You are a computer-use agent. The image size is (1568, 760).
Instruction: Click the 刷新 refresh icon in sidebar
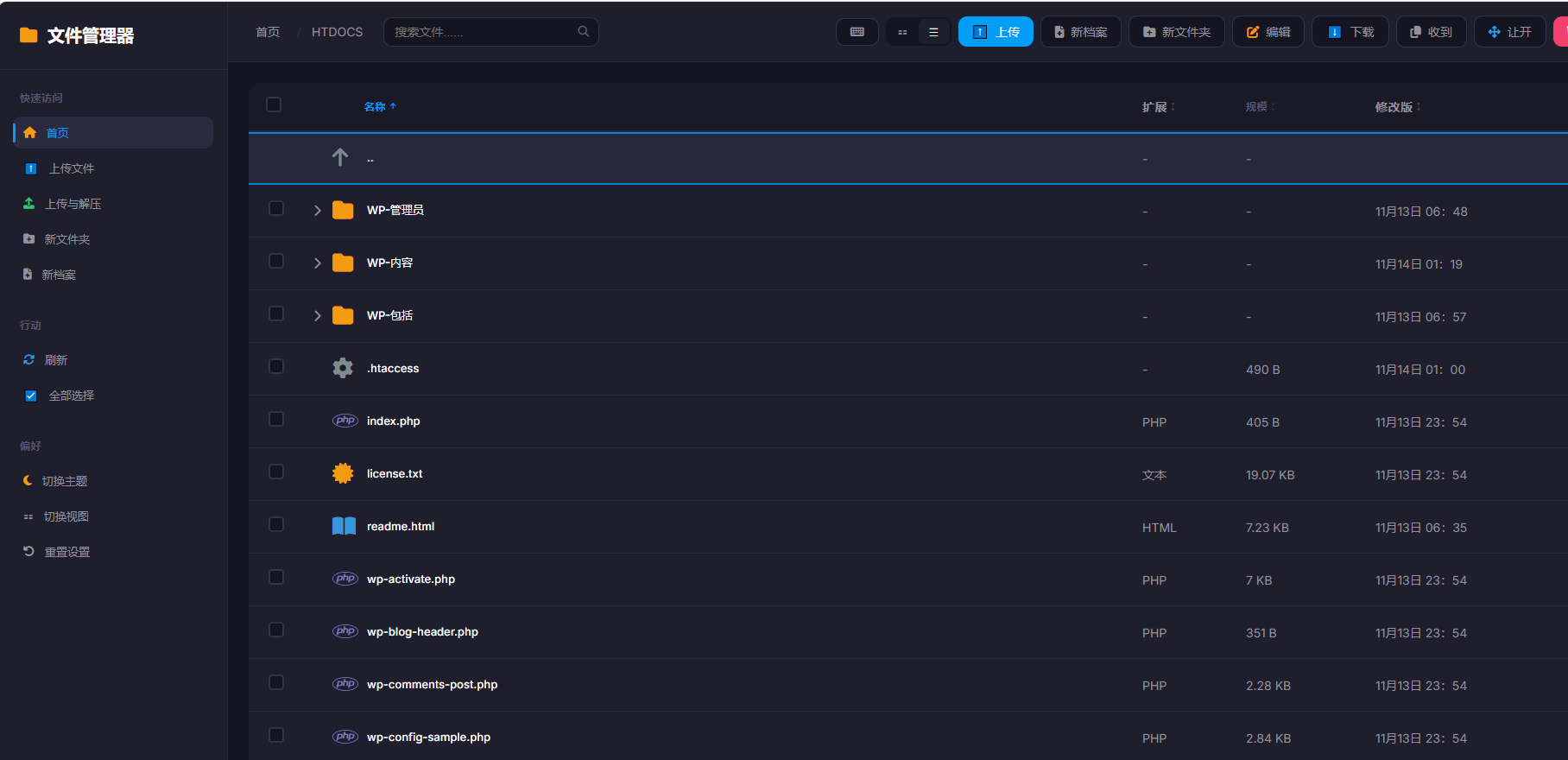pos(28,359)
